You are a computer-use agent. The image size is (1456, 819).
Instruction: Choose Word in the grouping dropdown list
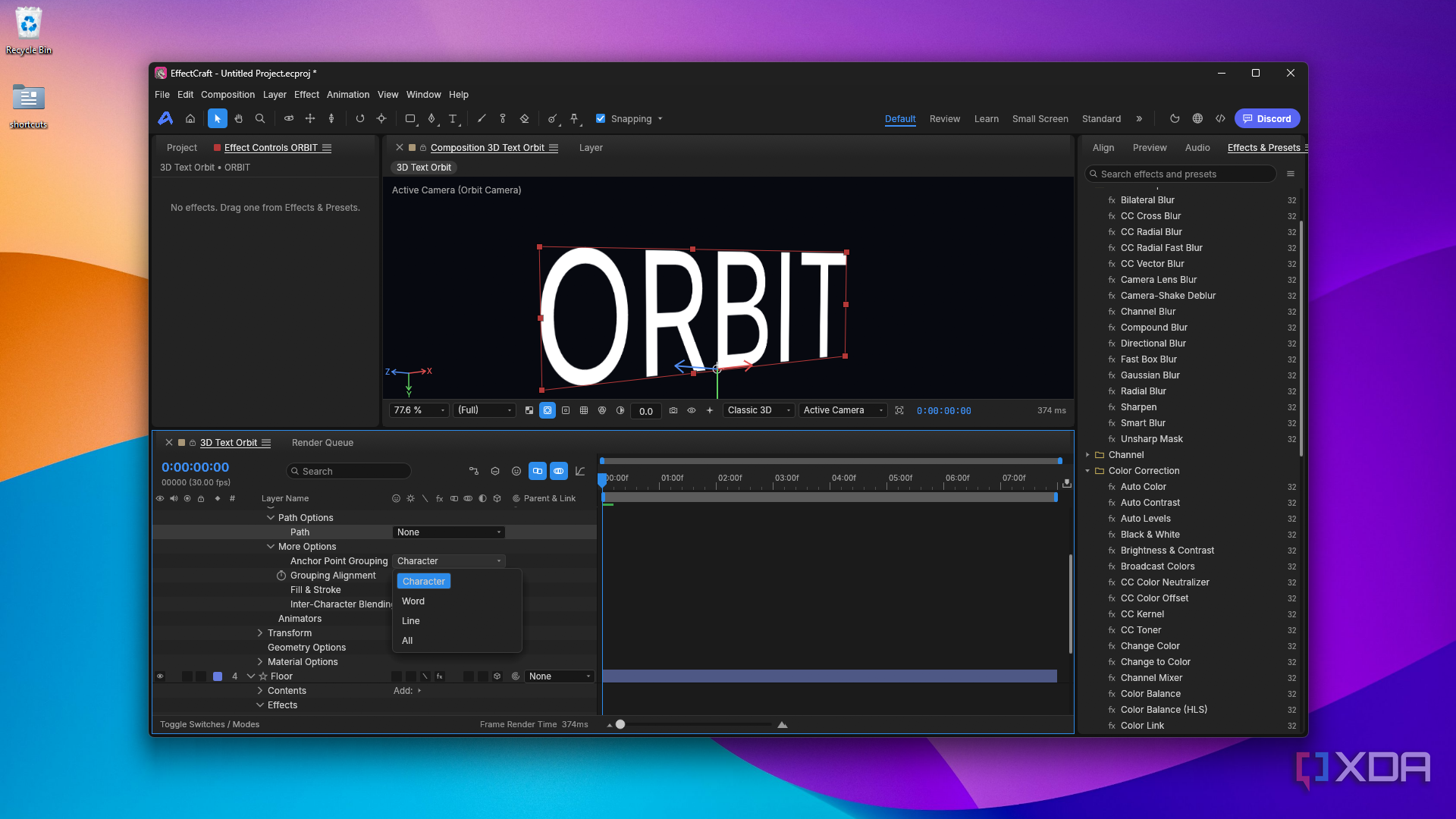[x=457, y=601]
